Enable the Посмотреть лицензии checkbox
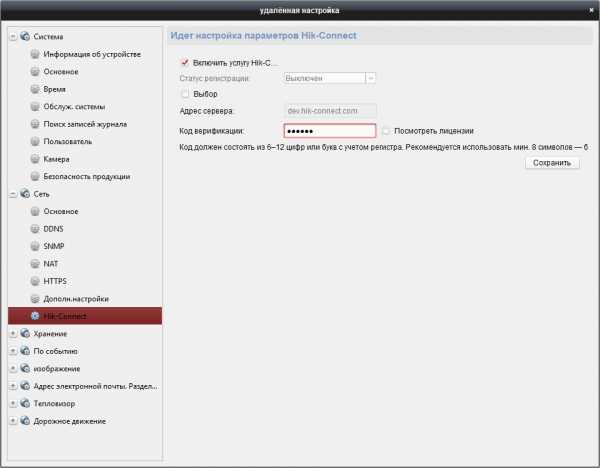600x468 pixels. [x=386, y=130]
